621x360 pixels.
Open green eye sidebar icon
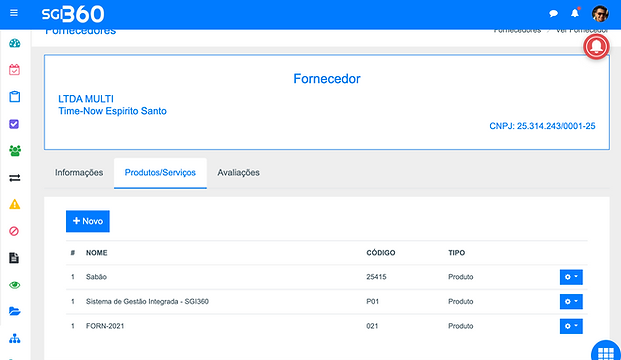coord(15,285)
